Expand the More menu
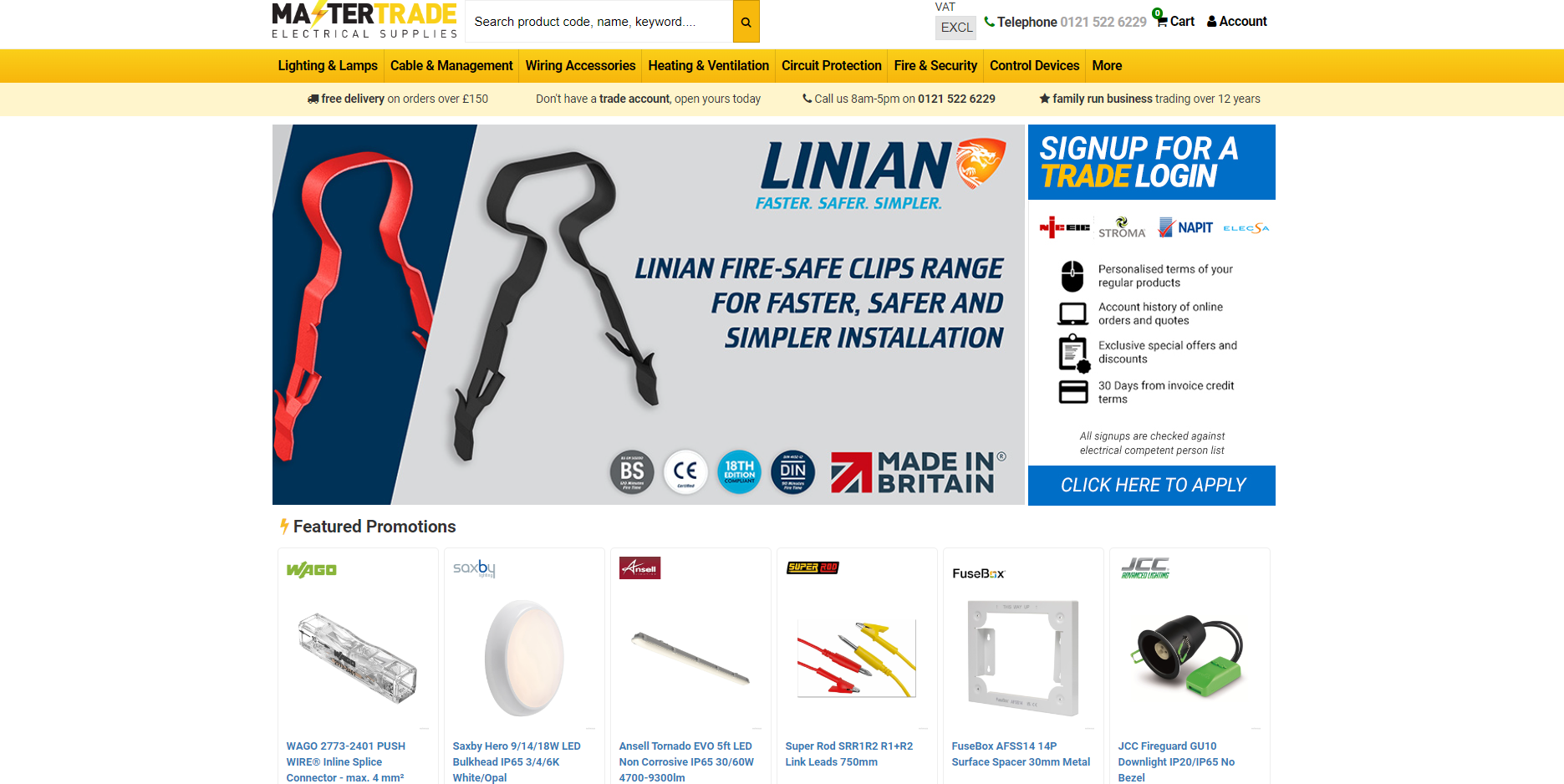Viewport: 1564px width, 784px height. tap(1107, 66)
